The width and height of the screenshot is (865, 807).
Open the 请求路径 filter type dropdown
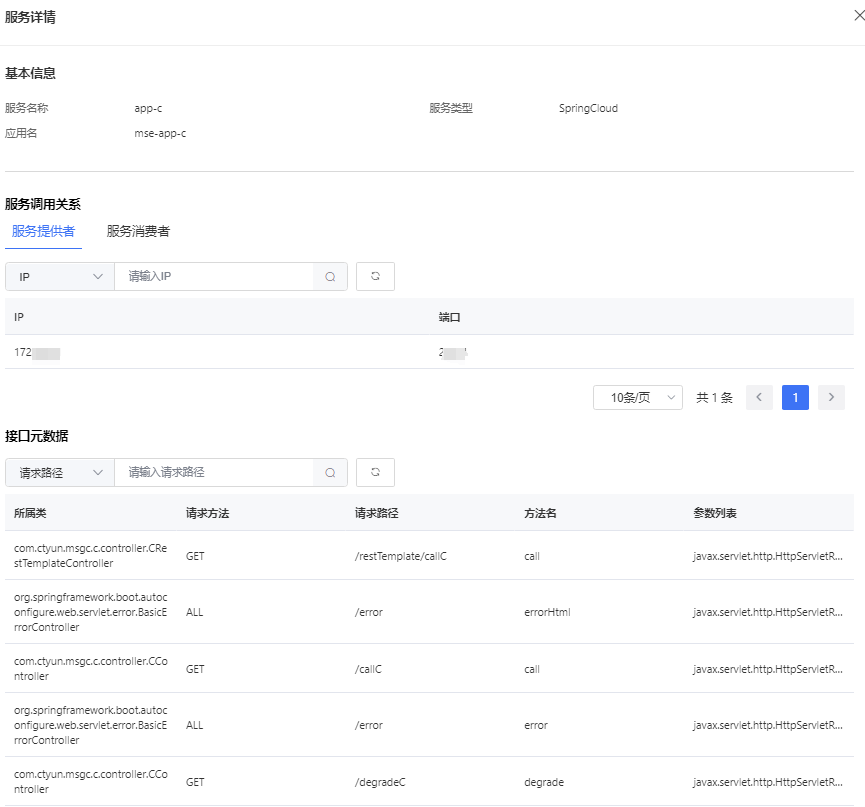pyautogui.click(x=60, y=473)
